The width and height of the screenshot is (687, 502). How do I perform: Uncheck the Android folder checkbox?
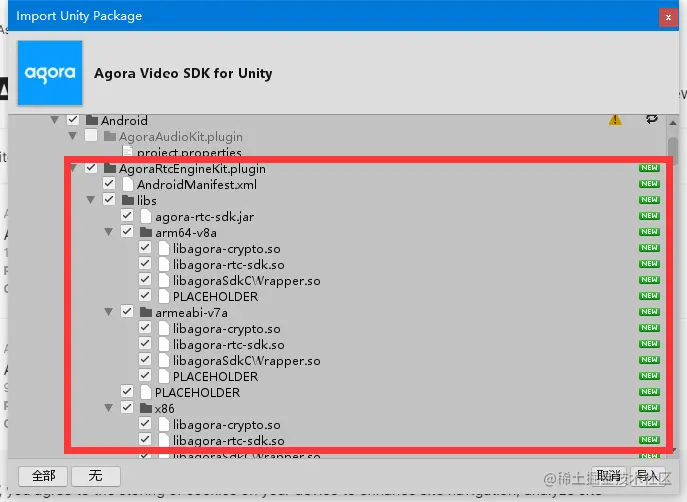pos(73,119)
